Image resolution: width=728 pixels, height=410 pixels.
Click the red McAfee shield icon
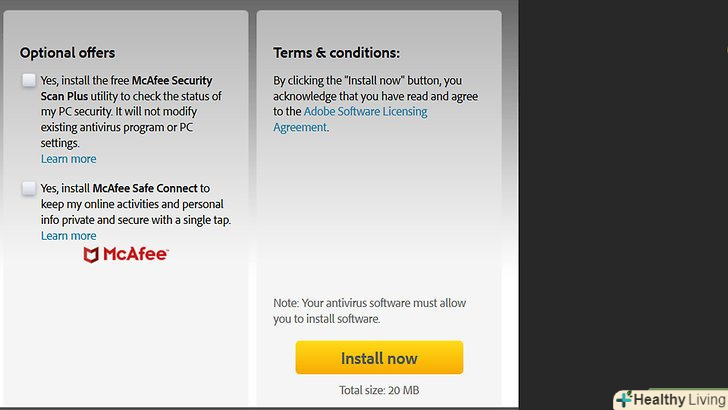coord(91,255)
